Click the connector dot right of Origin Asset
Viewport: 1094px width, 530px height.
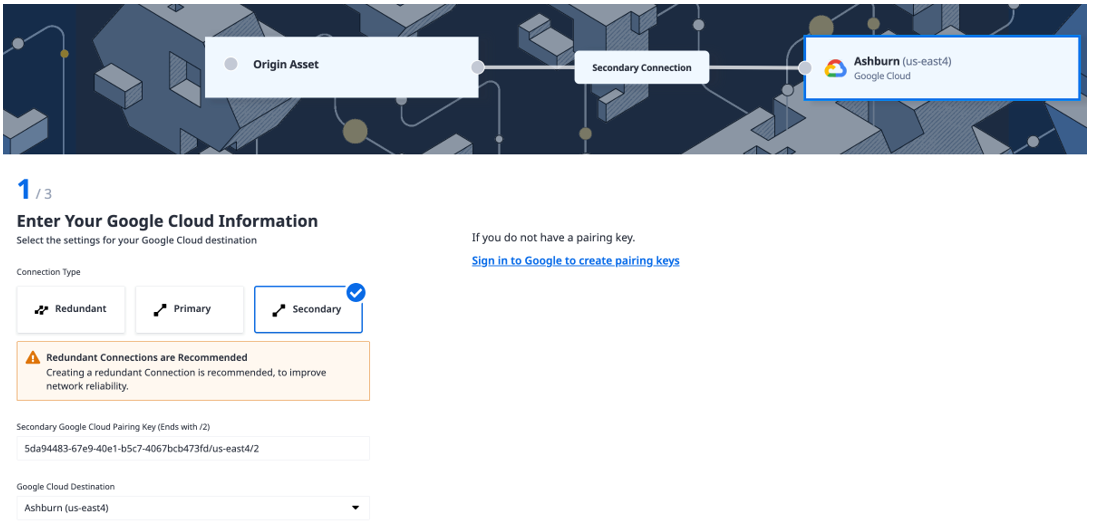pyautogui.click(x=478, y=68)
